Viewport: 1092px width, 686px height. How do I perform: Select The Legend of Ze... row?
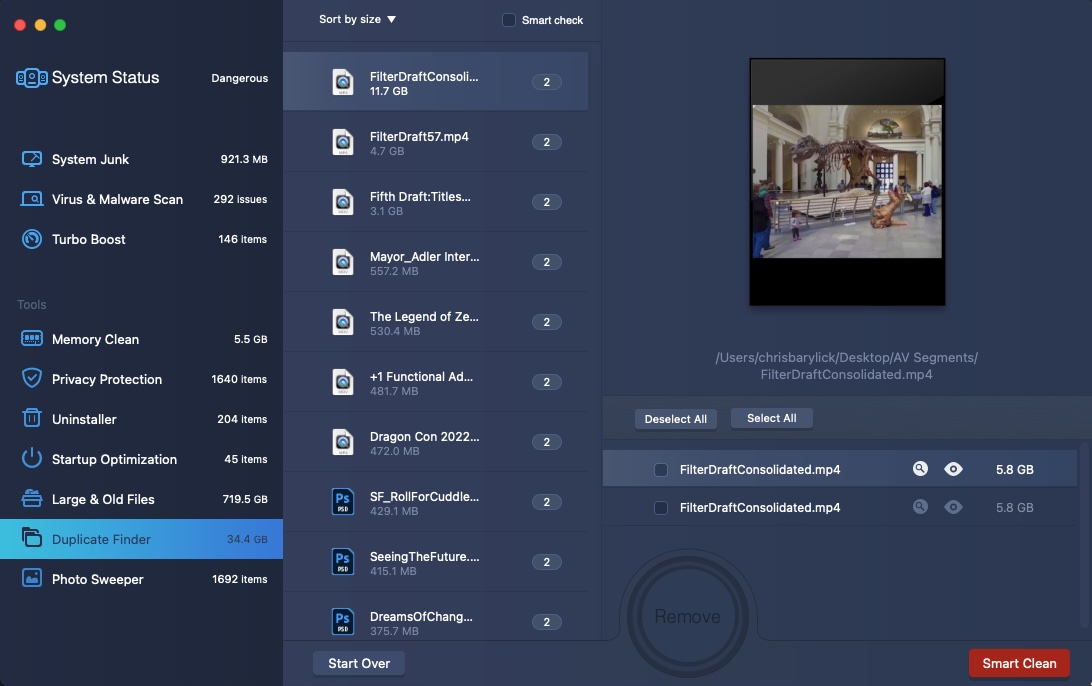(435, 322)
